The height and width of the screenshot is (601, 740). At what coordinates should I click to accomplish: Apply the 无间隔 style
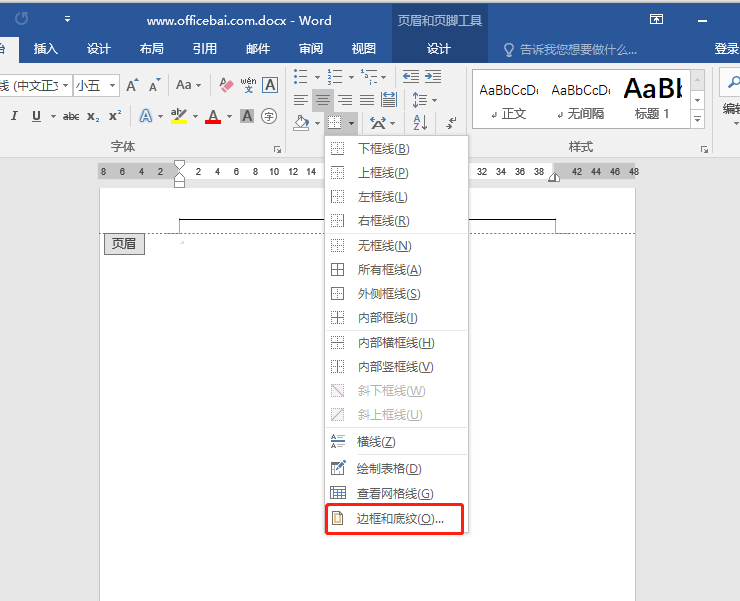pos(580,101)
